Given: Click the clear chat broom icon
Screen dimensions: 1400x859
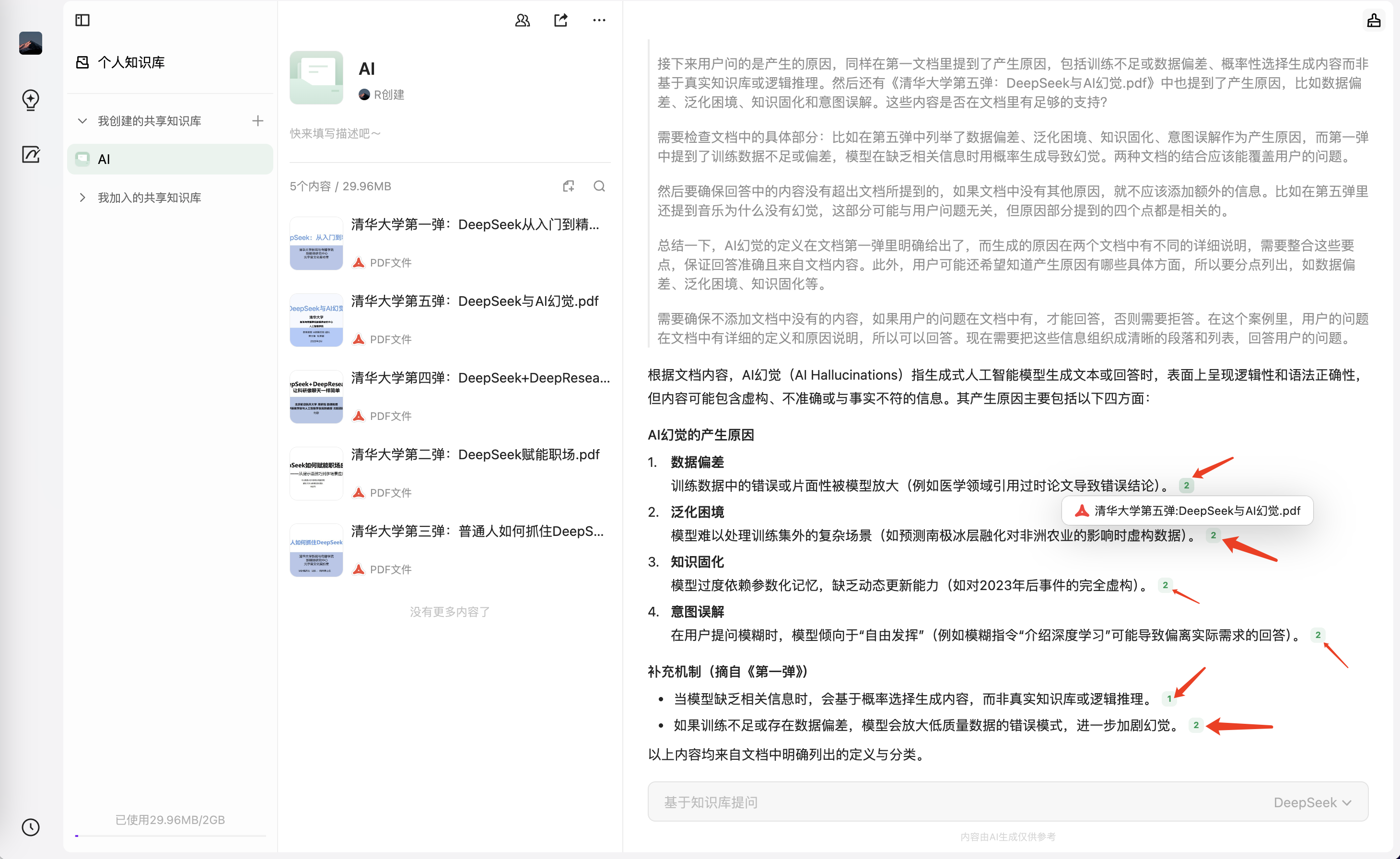Looking at the screenshot, I should pos(1373,21).
